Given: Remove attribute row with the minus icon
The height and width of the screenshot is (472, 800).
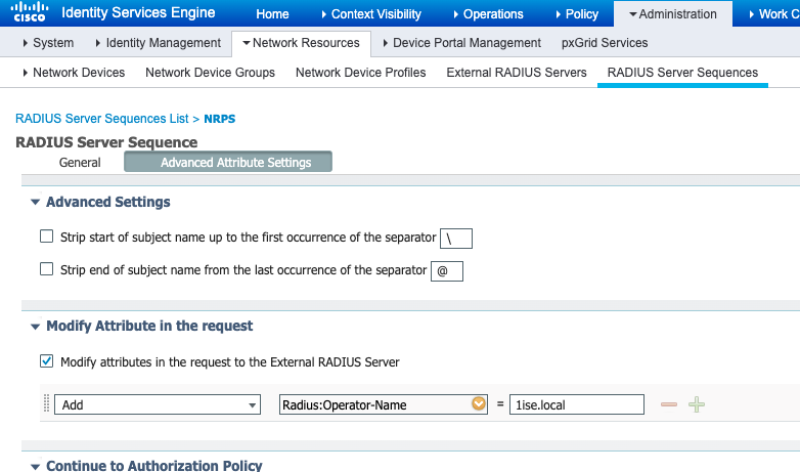Looking at the screenshot, I should [x=668, y=405].
